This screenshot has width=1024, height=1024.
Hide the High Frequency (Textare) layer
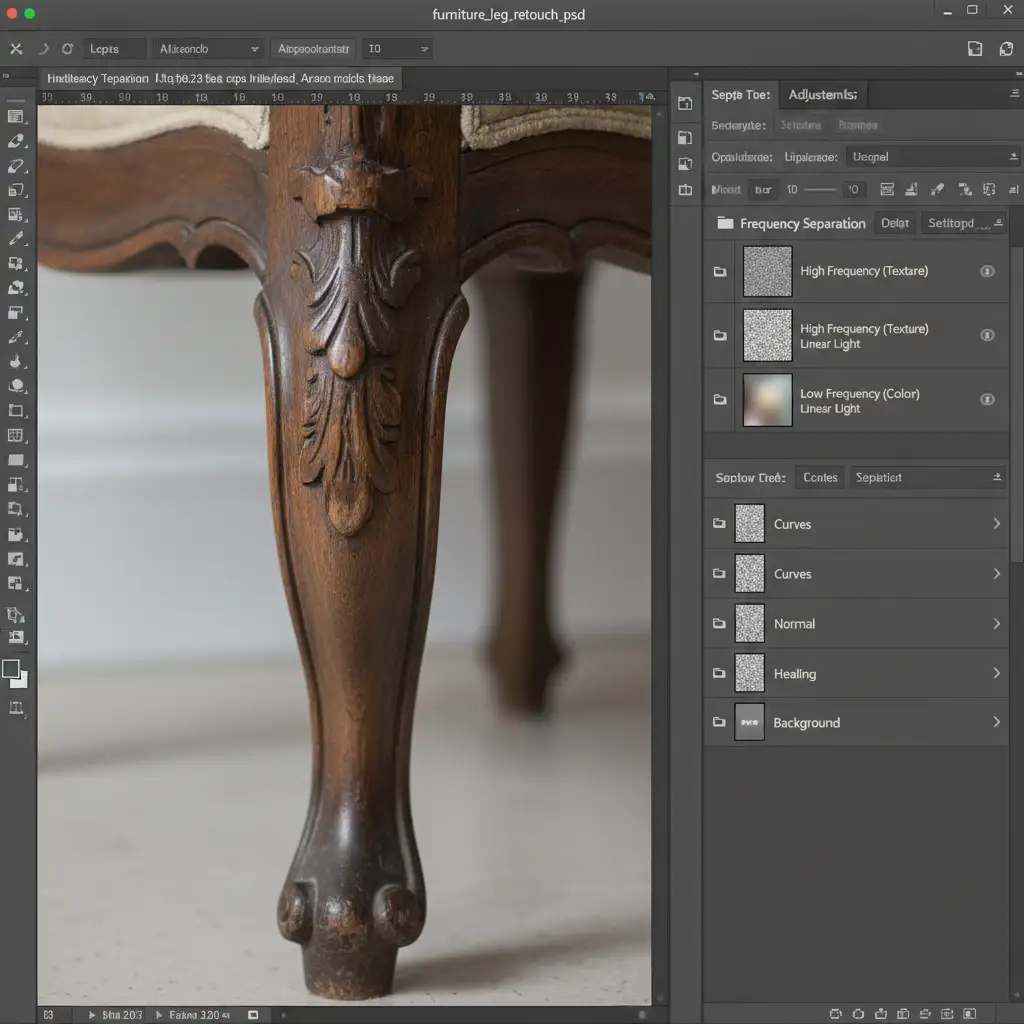pos(987,271)
